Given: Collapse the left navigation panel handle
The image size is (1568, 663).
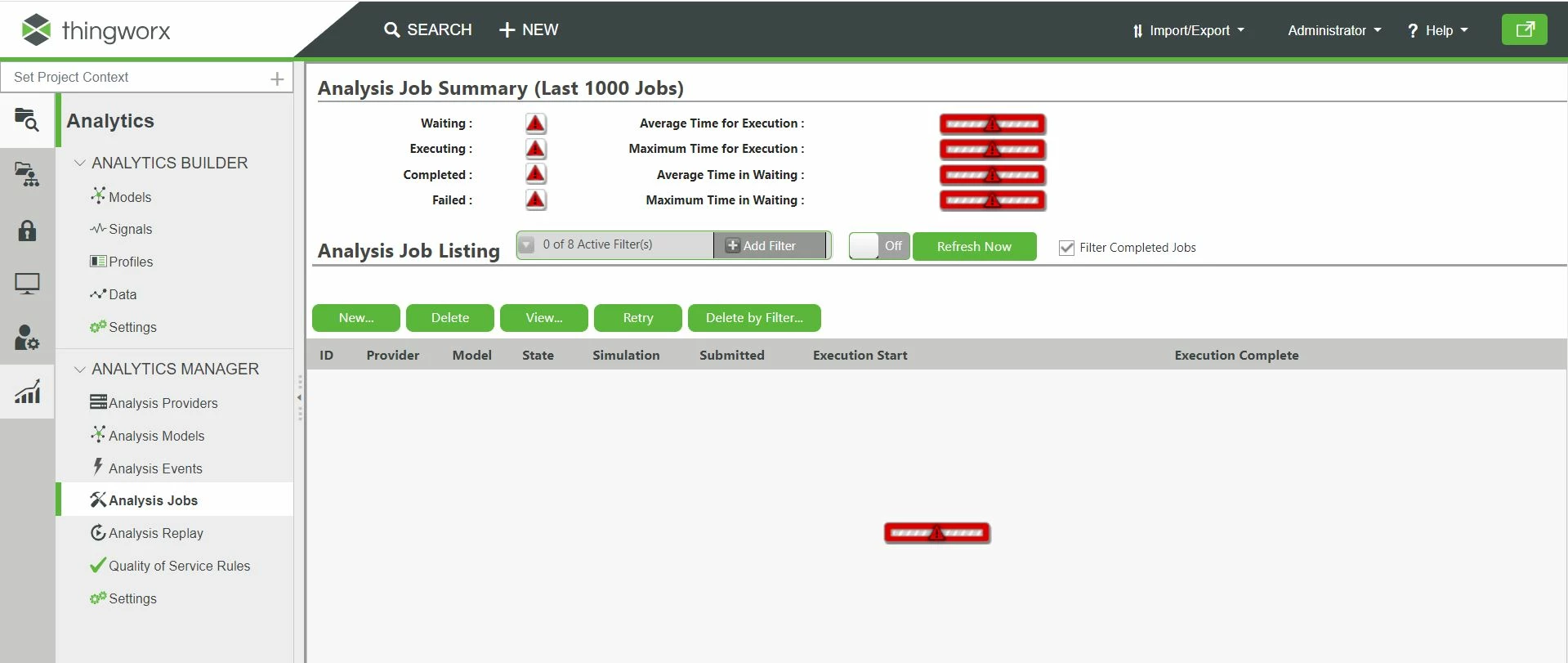Looking at the screenshot, I should pyautogui.click(x=300, y=397).
